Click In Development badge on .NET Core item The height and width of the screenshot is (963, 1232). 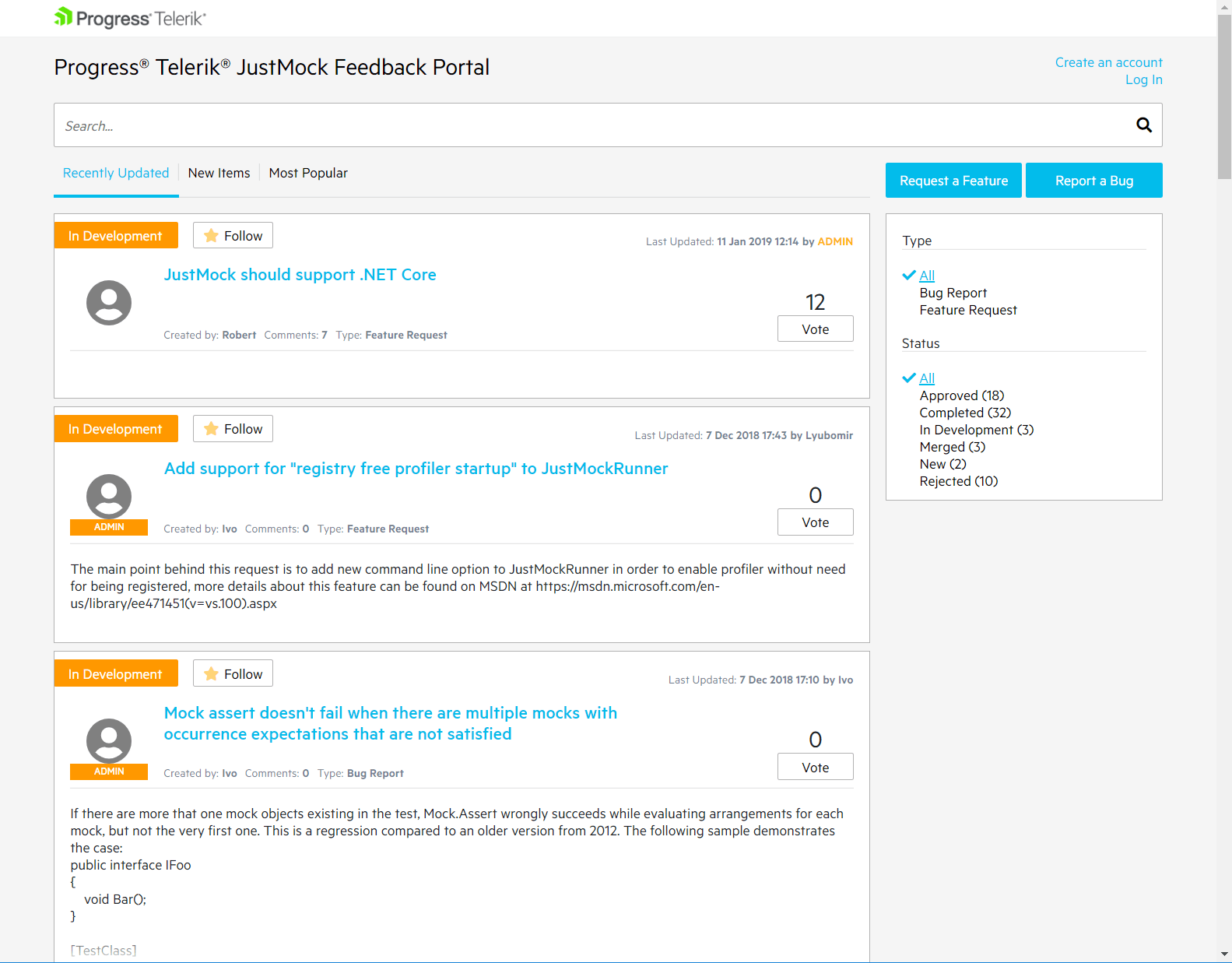116,235
